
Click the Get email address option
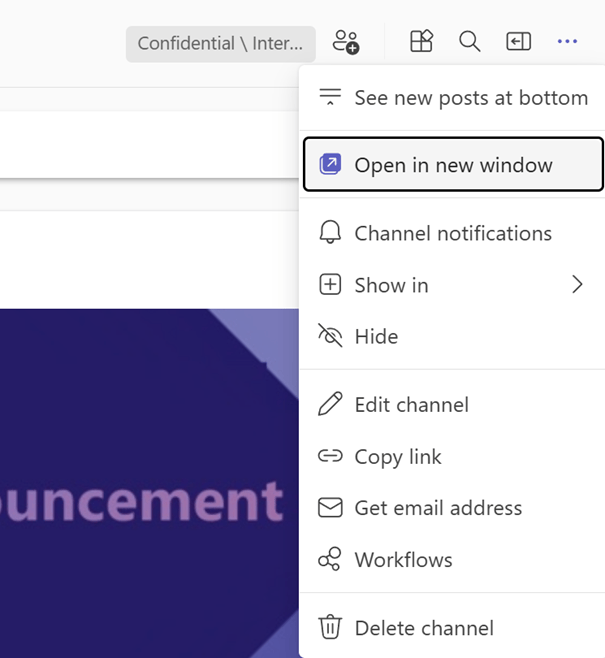438,508
